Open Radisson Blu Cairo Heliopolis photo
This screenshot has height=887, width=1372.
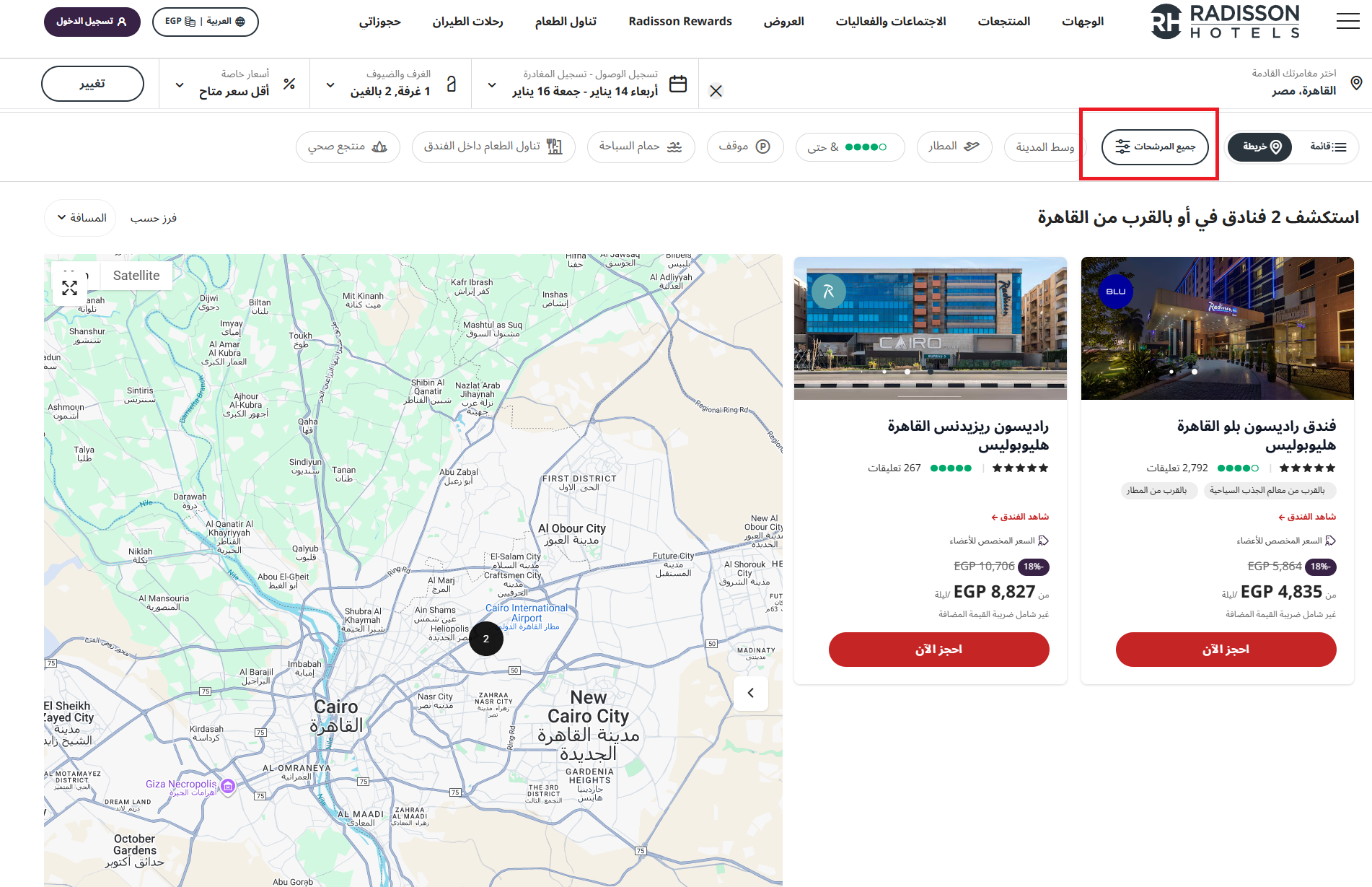click(x=1218, y=328)
